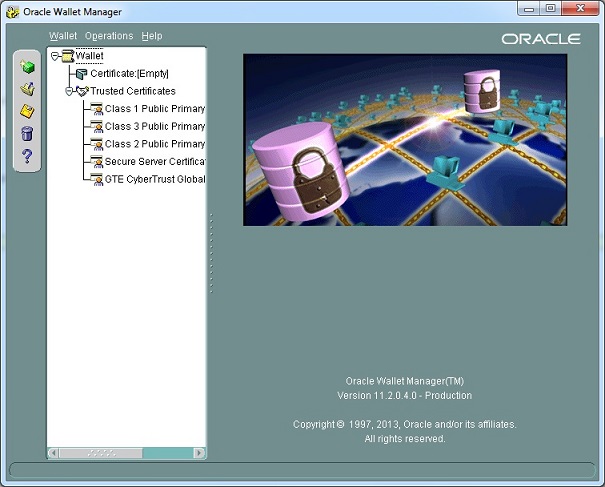This screenshot has height=487, width=605.
Task: Click the Save Wallet yellow icon
Action: (27, 112)
